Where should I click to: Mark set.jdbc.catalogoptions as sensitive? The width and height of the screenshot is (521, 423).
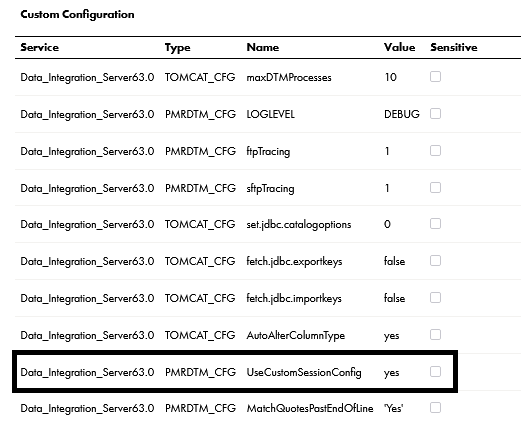coord(435,224)
